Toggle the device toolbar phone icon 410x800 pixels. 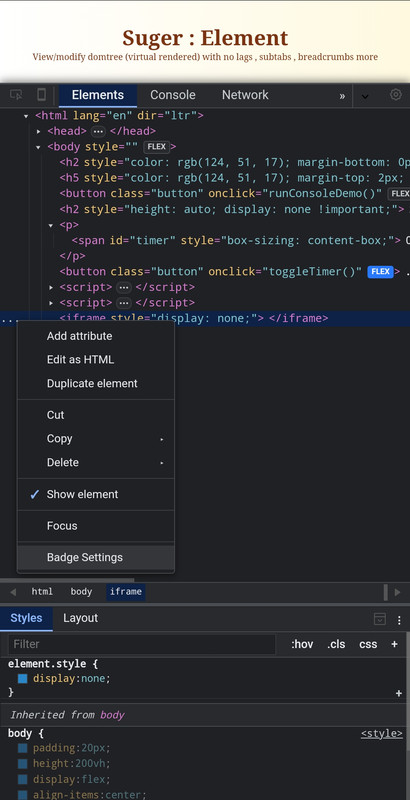[x=42, y=95]
